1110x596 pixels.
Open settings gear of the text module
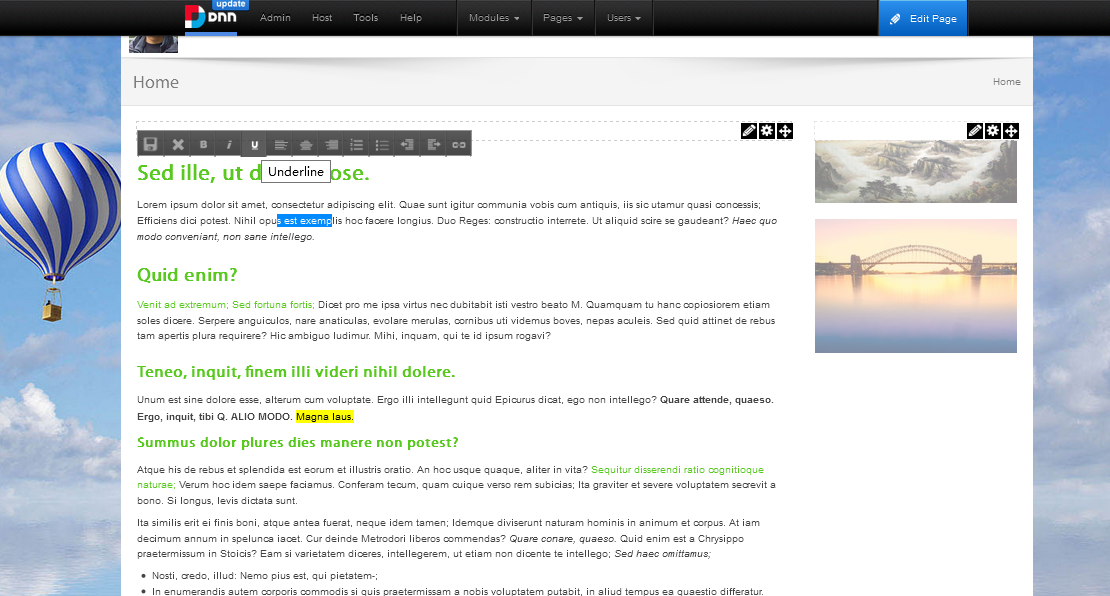(x=767, y=131)
